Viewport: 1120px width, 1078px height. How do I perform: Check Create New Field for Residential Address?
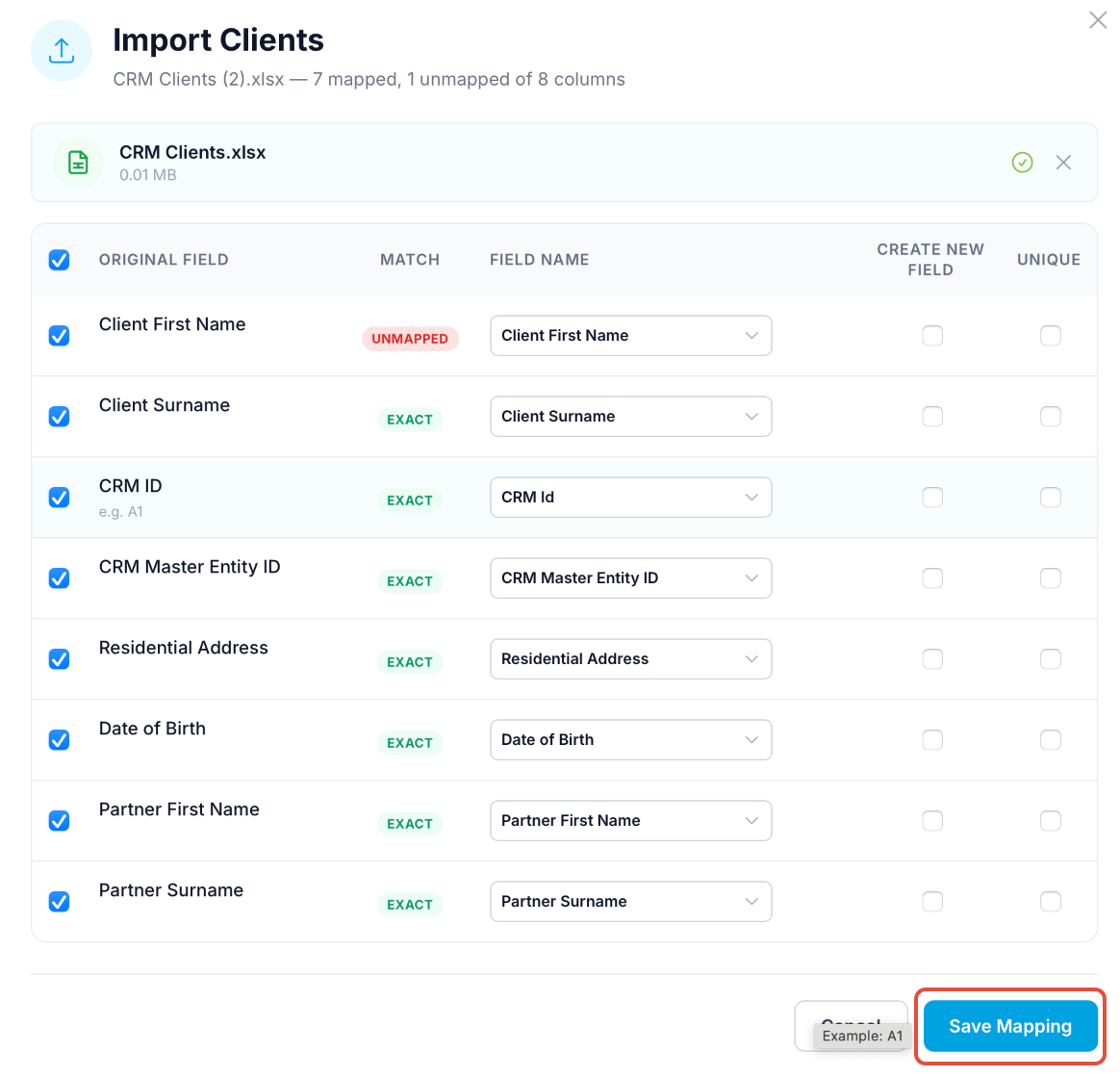tap(931, 659)
